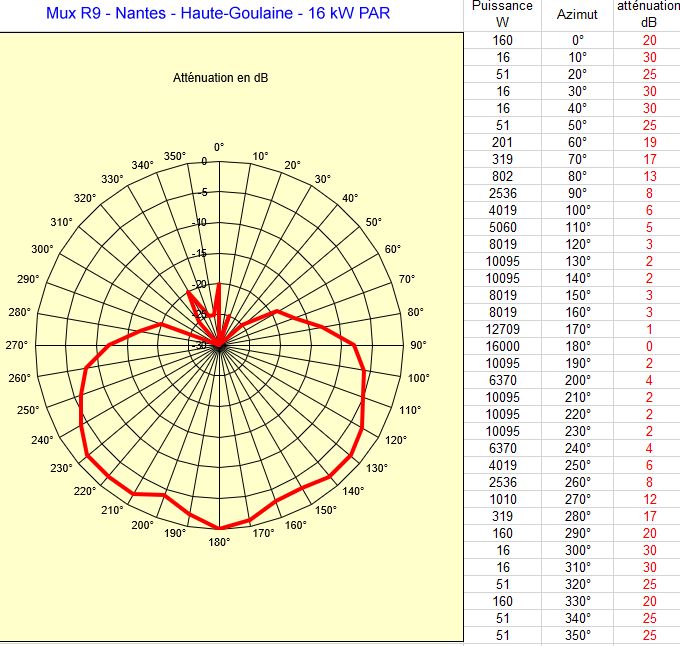Image resolution: width=680 pixels, height=646 pixels.
Task: Click the -10 radial axis label
Action: click(199, 223)
